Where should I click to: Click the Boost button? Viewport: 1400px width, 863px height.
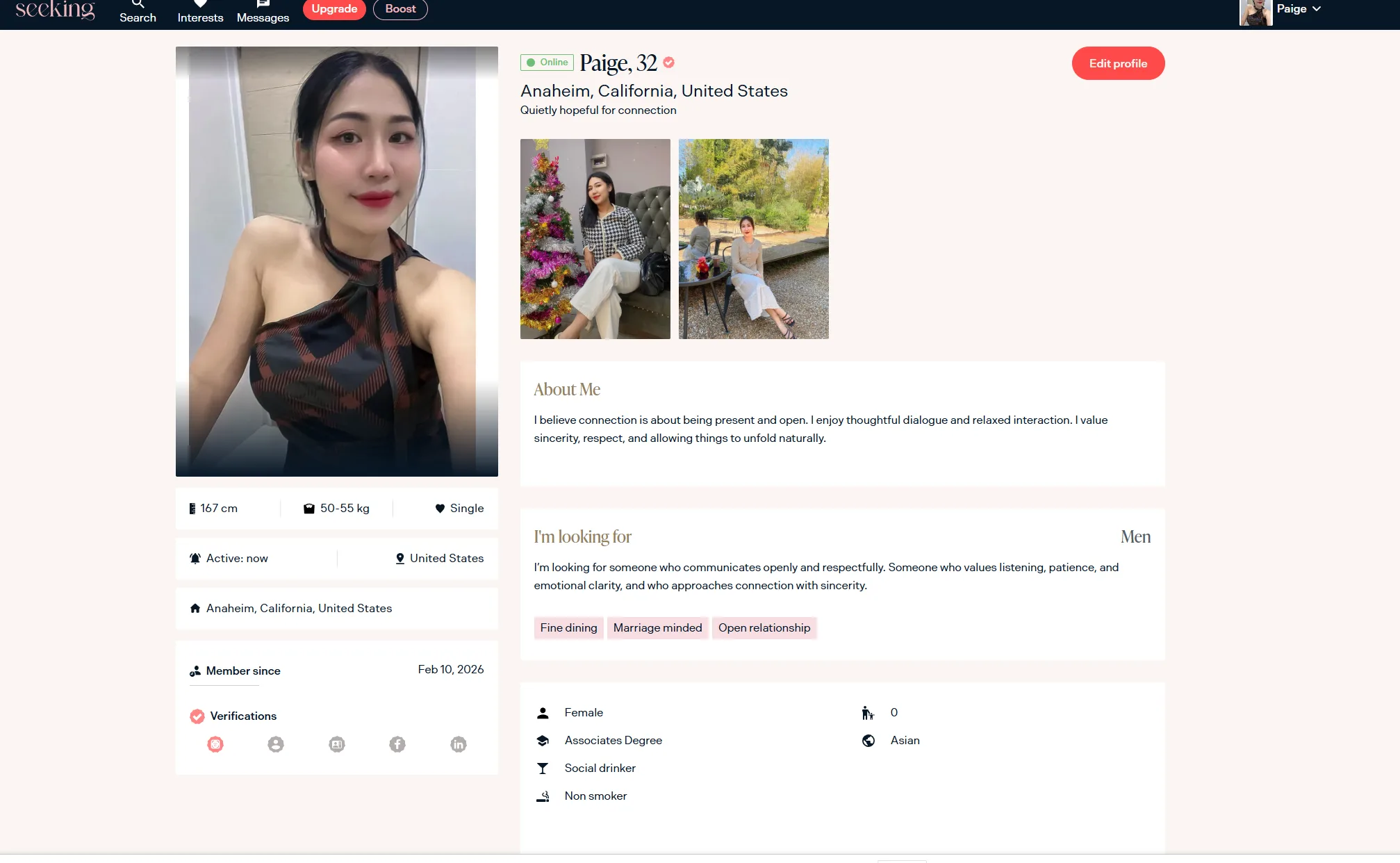(x=400, y=9)
